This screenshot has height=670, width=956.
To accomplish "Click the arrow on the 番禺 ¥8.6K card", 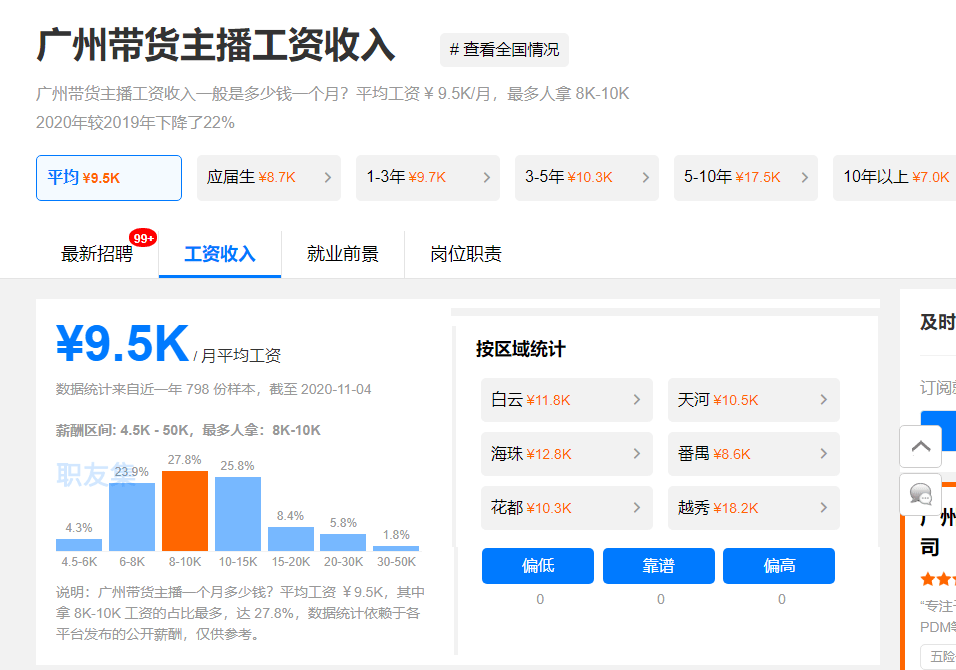I will 824,454.
